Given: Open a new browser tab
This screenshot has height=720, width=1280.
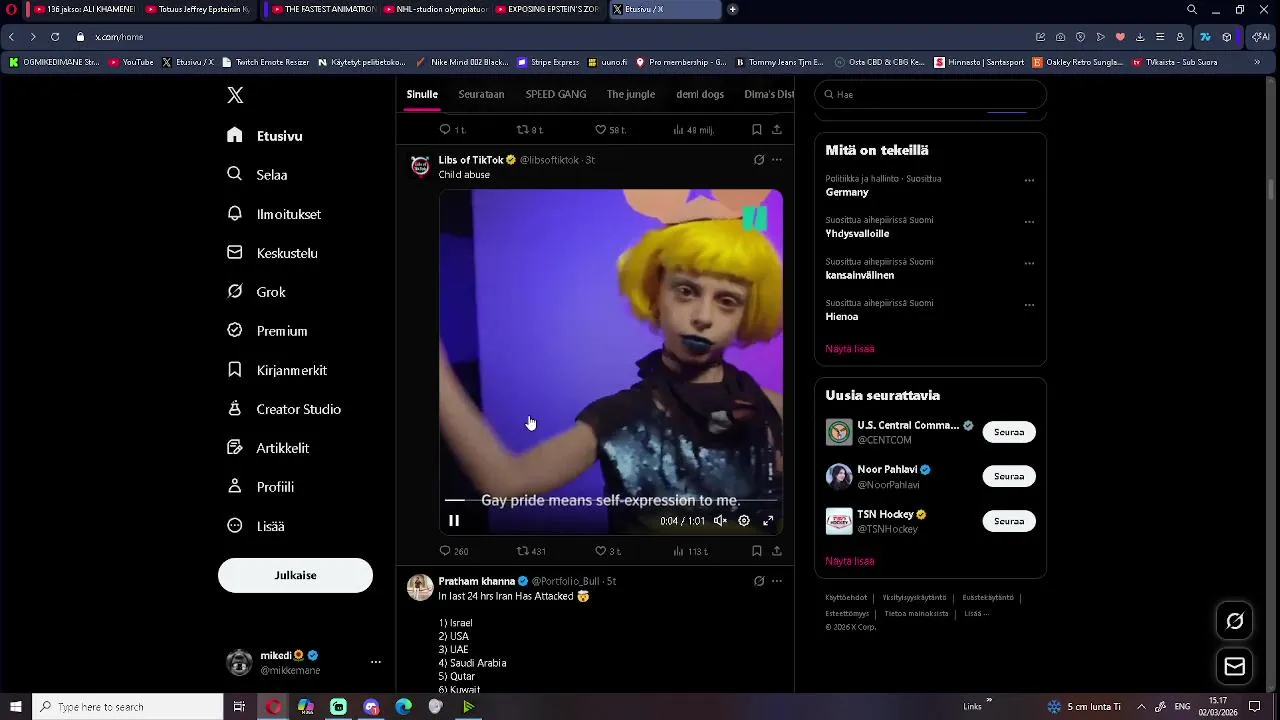Looking at the screenshot, I should 732,9.
